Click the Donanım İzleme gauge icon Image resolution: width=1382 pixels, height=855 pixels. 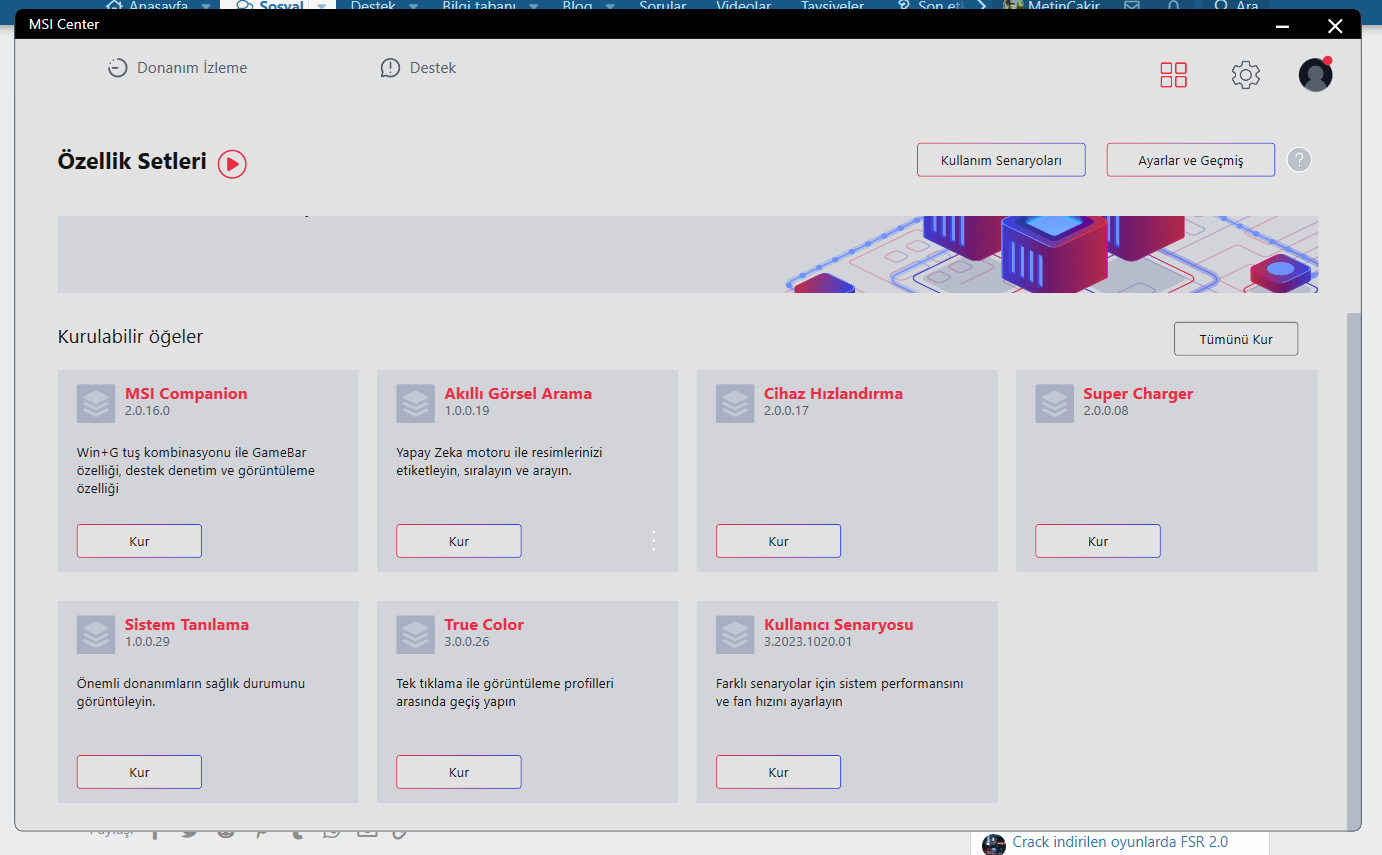click(118, 68)
